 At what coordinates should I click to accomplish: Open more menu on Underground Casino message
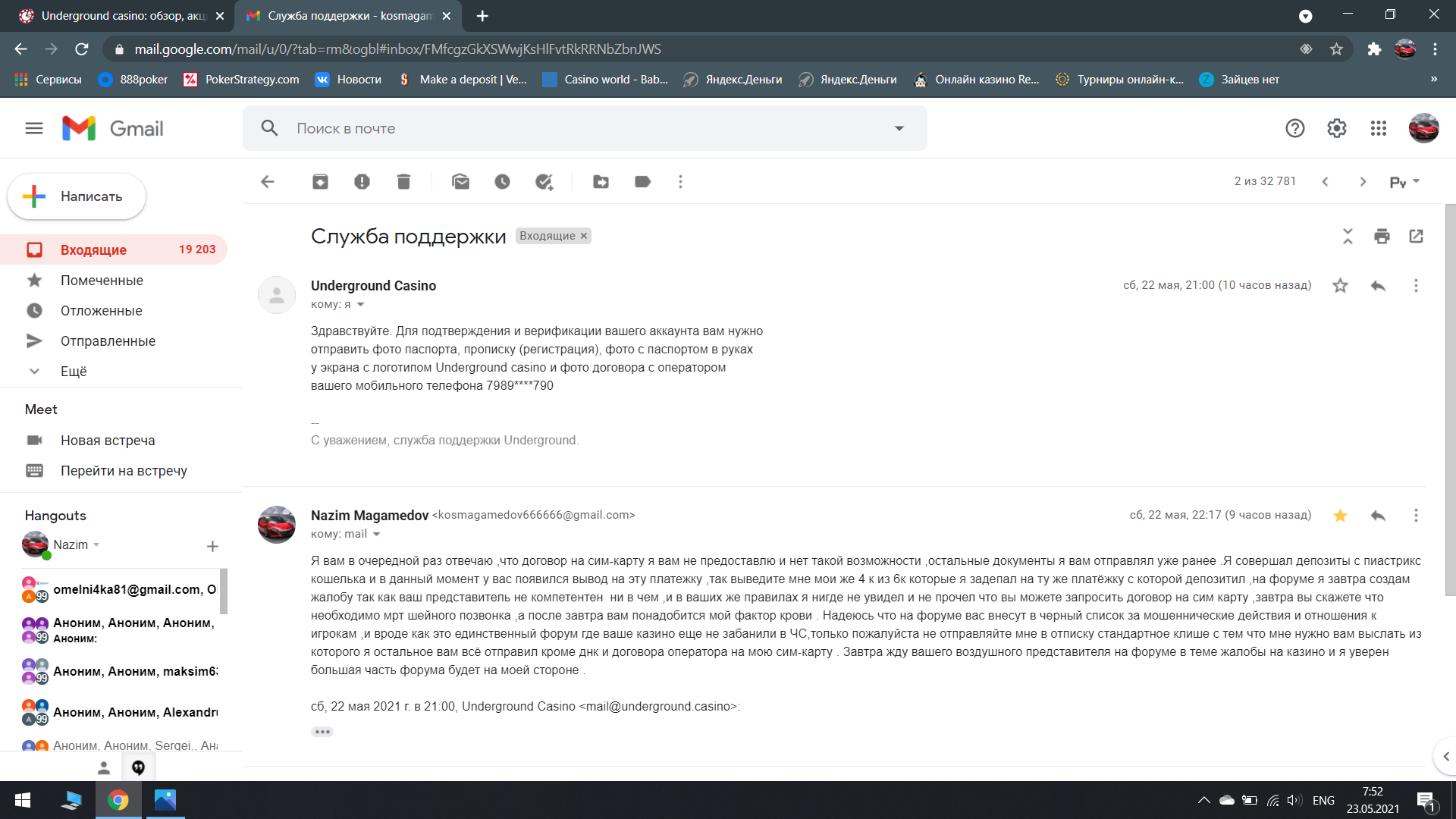[x=1416, y=285]
